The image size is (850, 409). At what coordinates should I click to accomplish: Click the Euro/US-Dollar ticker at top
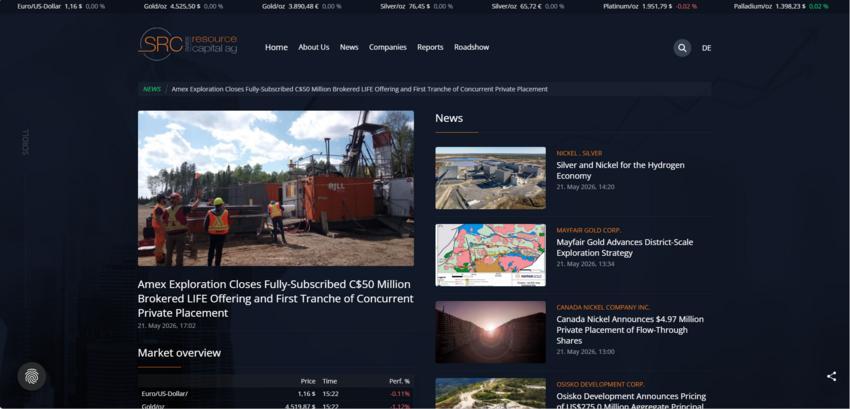pos(61,7)
